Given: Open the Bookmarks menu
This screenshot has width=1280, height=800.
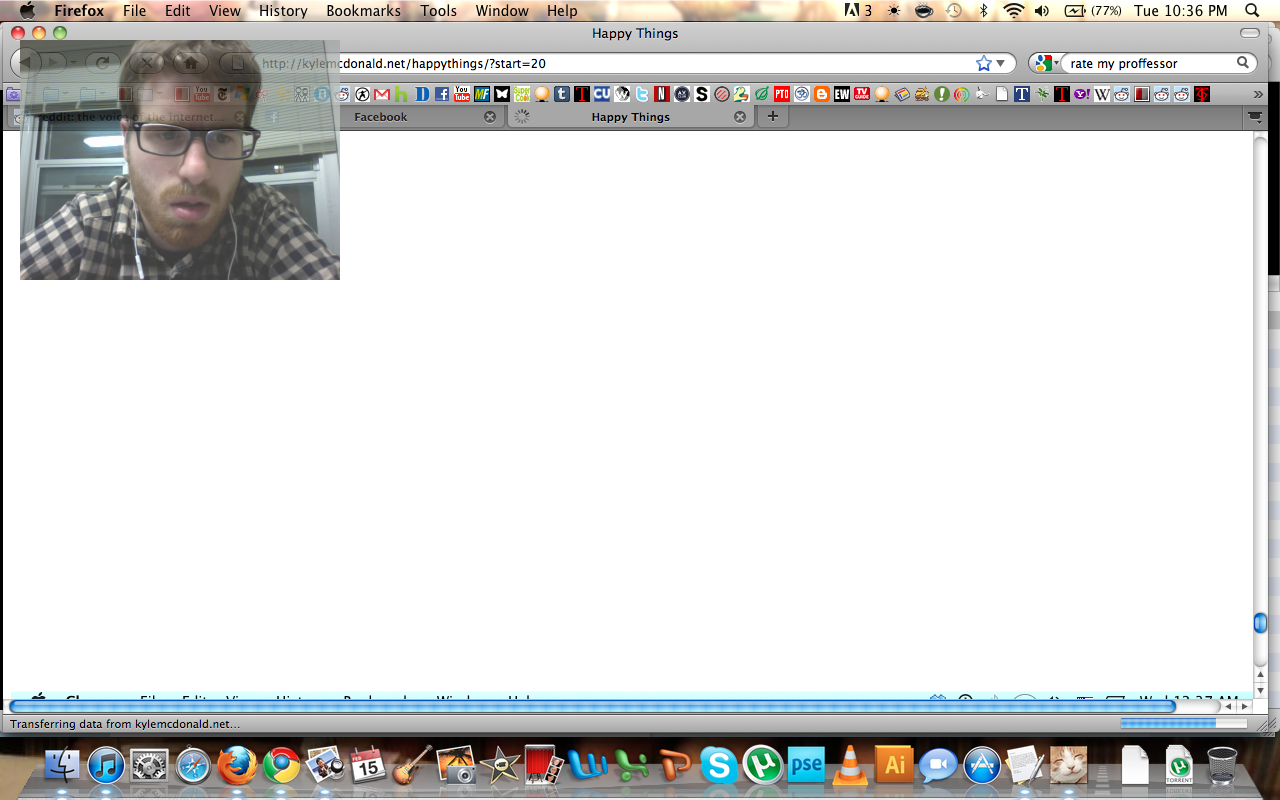Looking at the screenshot, I should pos(363,11).
